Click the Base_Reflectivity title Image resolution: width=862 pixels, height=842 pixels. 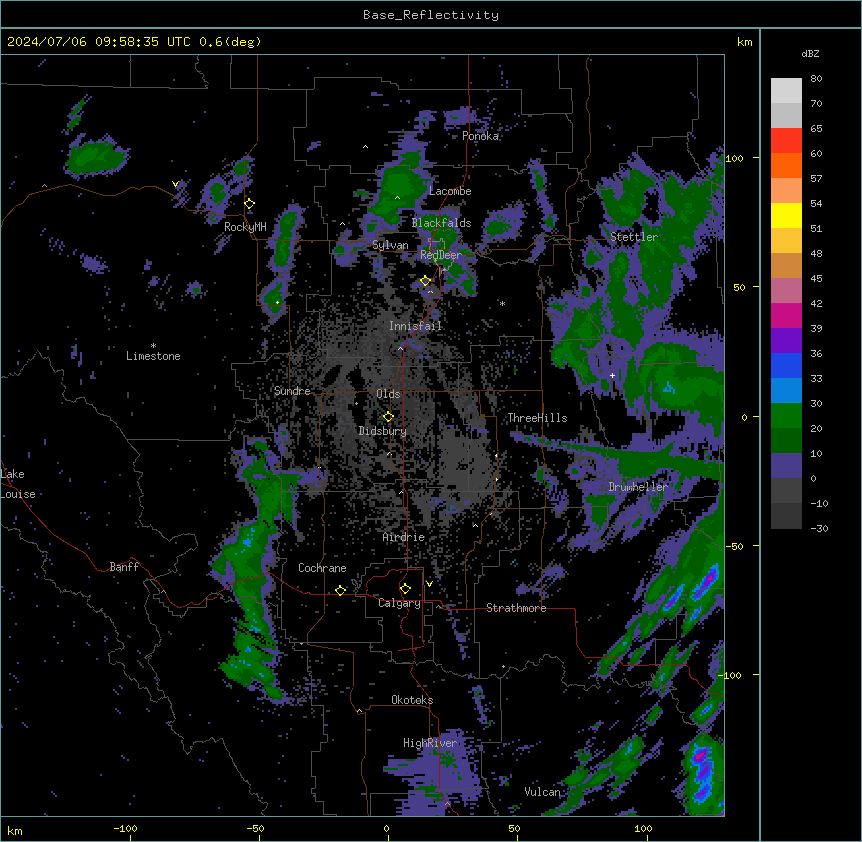[x=431, y=15]
